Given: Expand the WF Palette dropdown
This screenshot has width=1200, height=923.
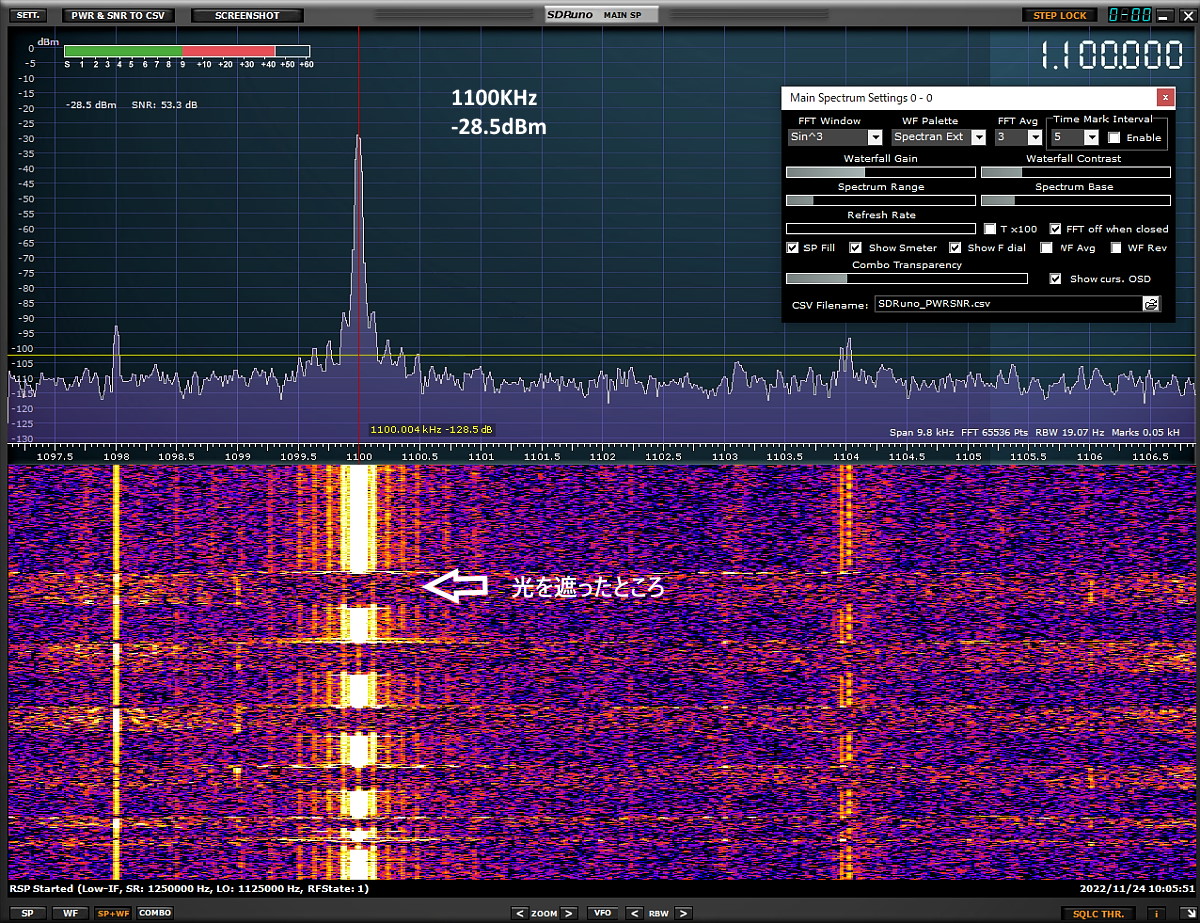Looking at the screenshot, I should tap(979, 137).
